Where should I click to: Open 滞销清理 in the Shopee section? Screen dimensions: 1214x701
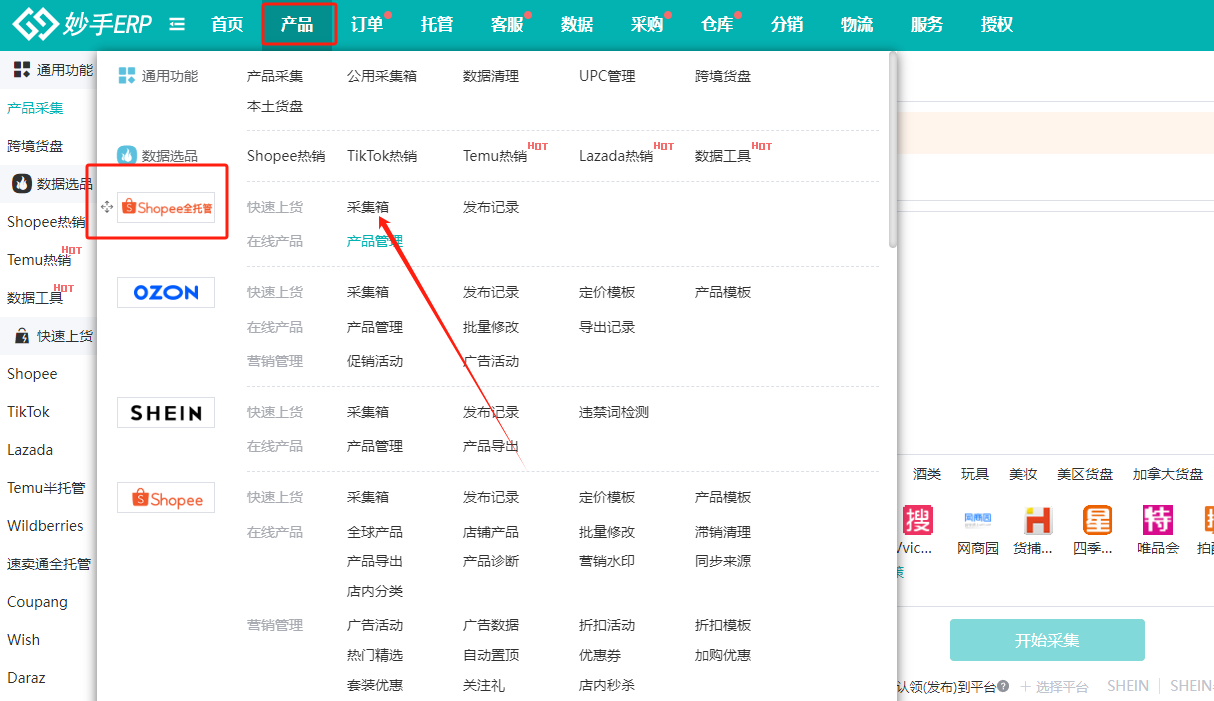point(723,532)
